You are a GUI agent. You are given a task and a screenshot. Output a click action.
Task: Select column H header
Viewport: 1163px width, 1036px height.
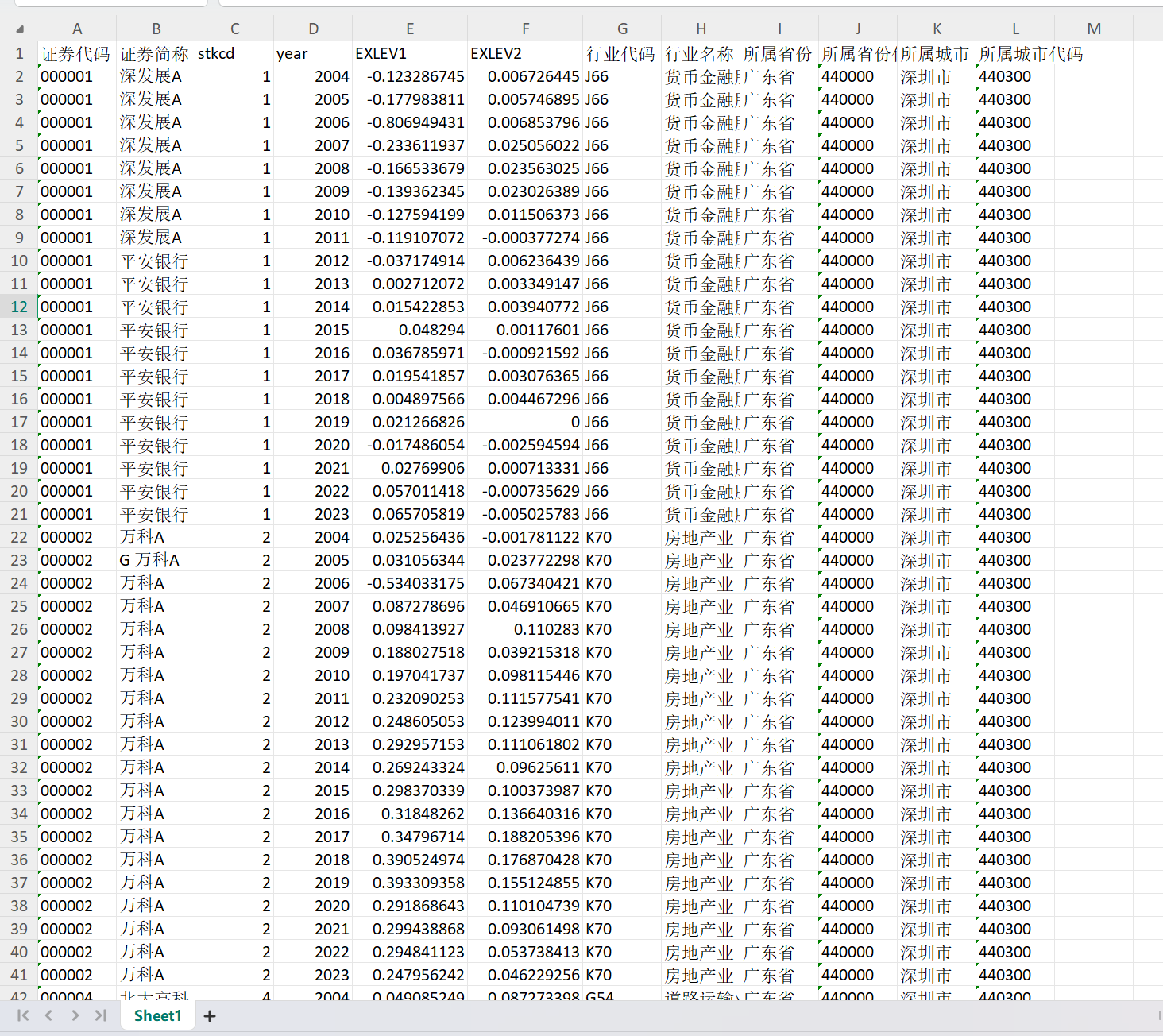pos(701,29)
